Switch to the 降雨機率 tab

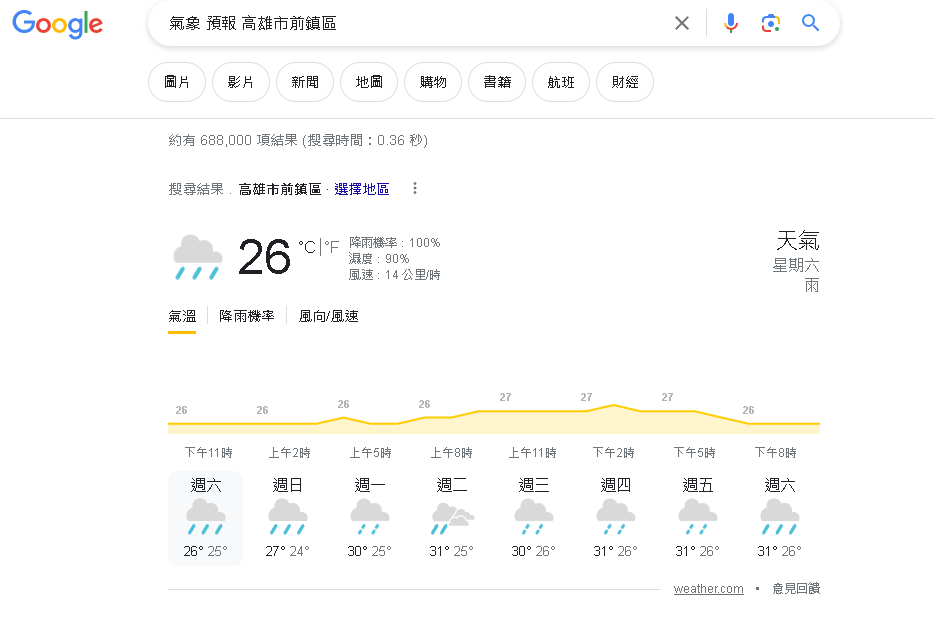pos(247,316)
